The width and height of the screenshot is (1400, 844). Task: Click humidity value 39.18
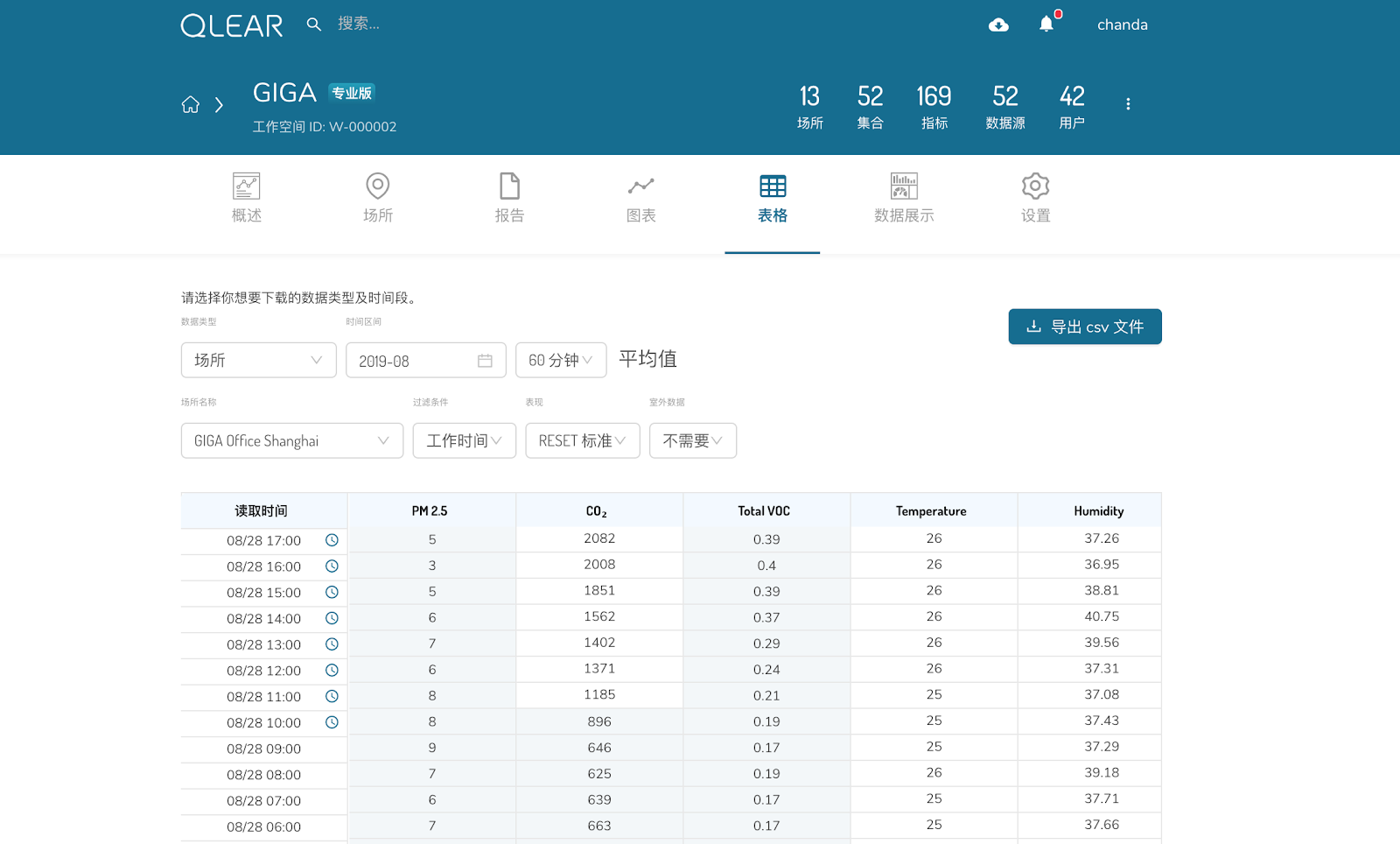[1102, 772]
